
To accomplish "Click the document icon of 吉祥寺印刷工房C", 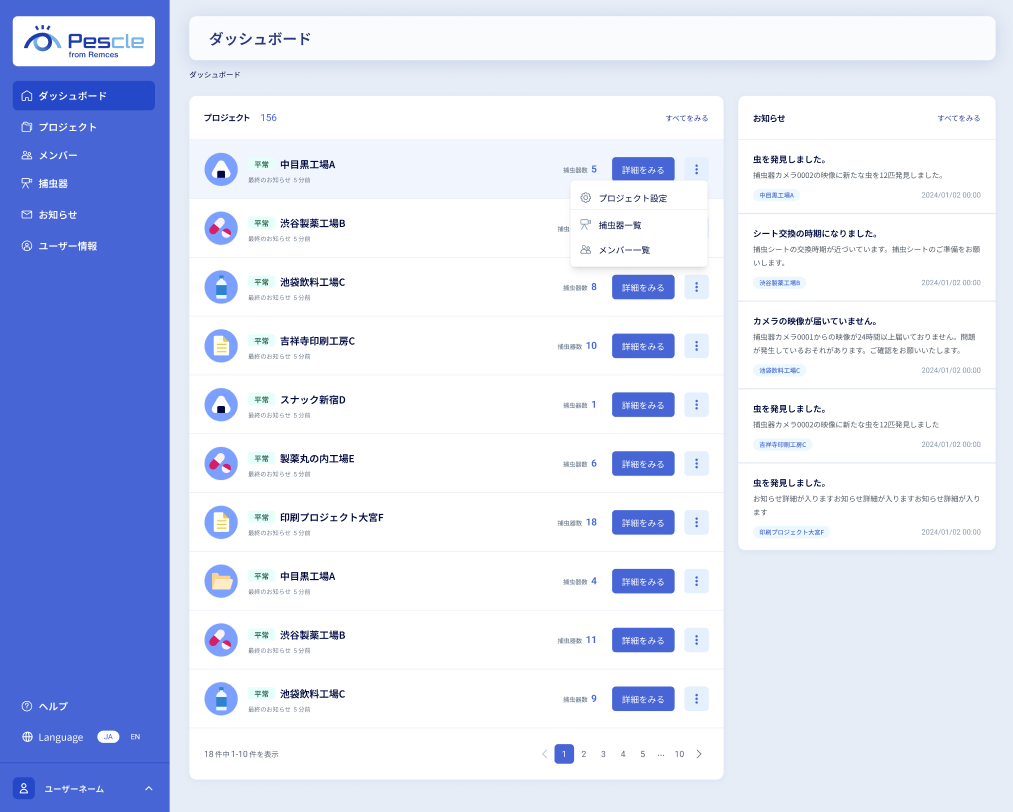I will tap(221, 346).
